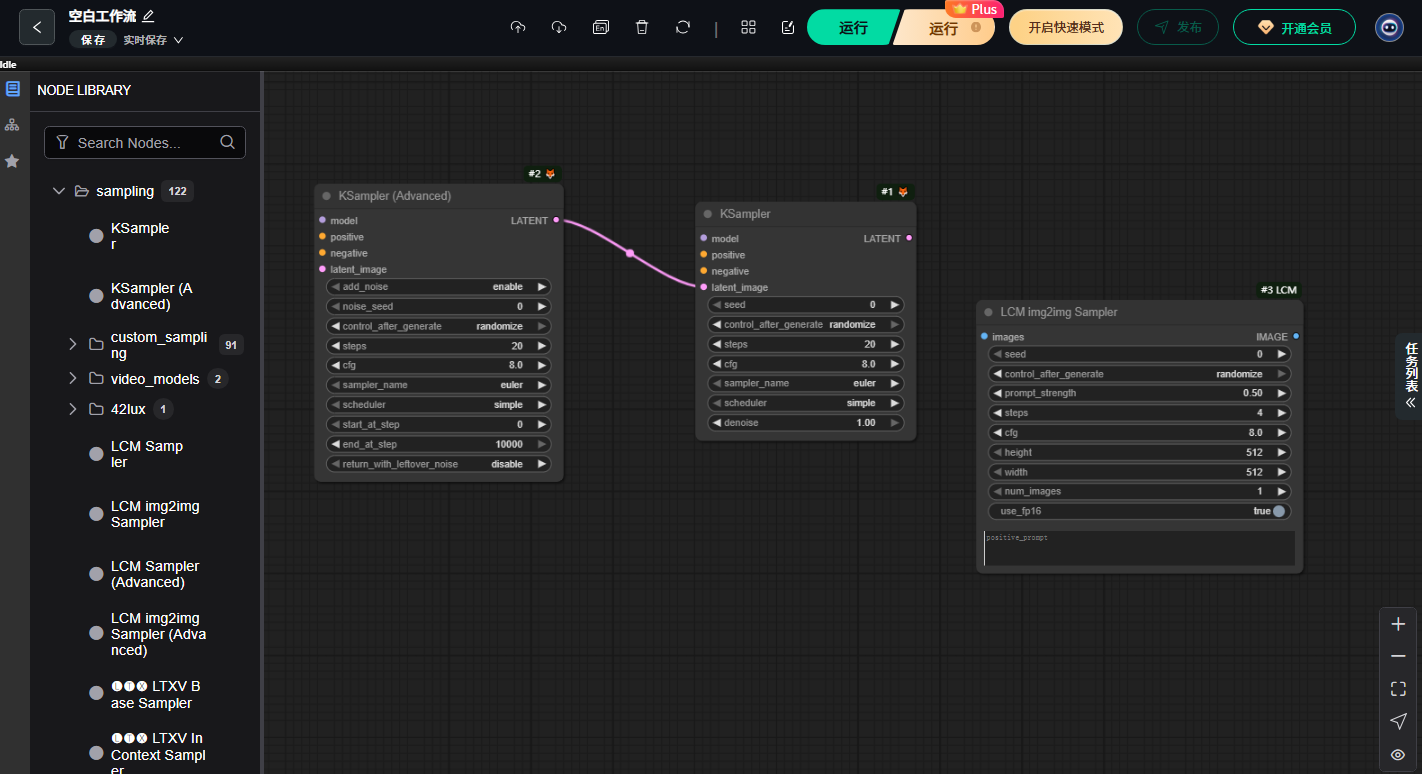This screenshot has width=1422, height=774.
Task: Zoom in with the plus canvas button
Action: click(1398, 624)
